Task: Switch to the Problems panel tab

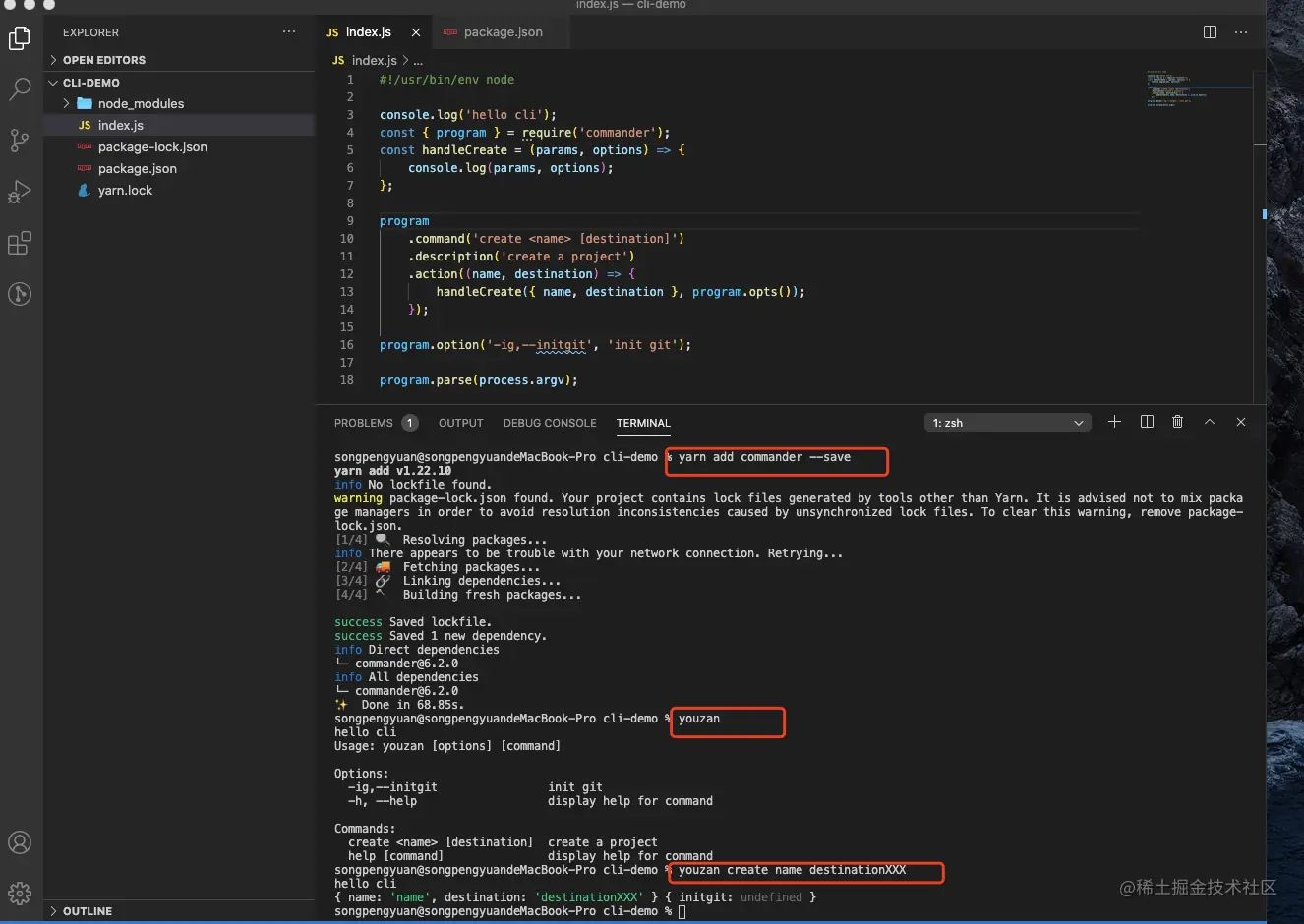Action: pyautogui.click(x=363, y=423)
